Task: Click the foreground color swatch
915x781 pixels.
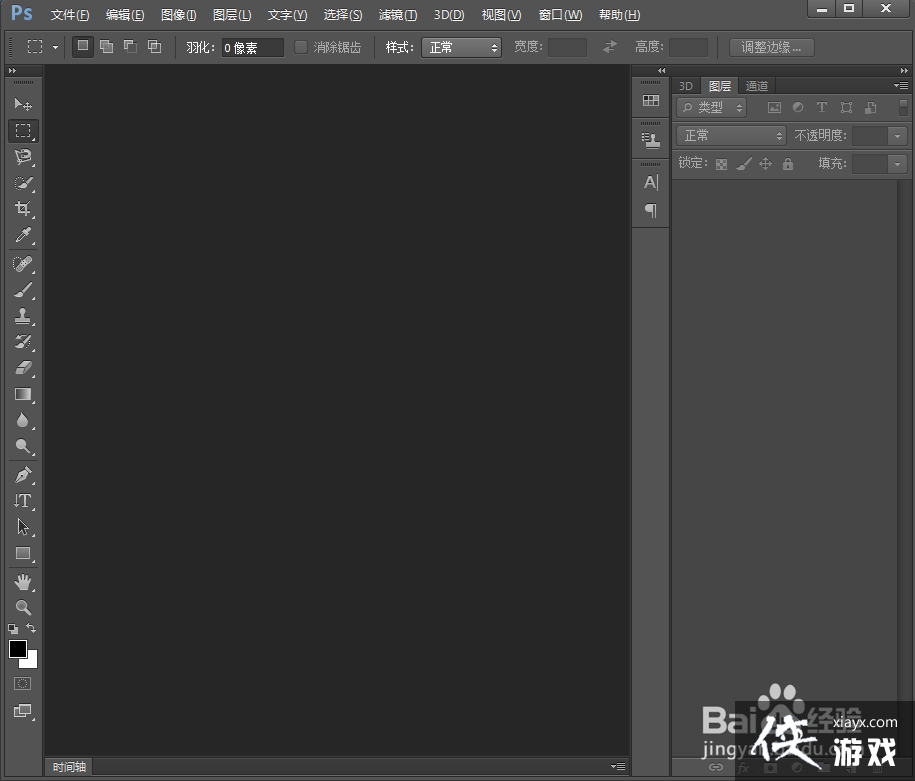Action: pos(18,649)
